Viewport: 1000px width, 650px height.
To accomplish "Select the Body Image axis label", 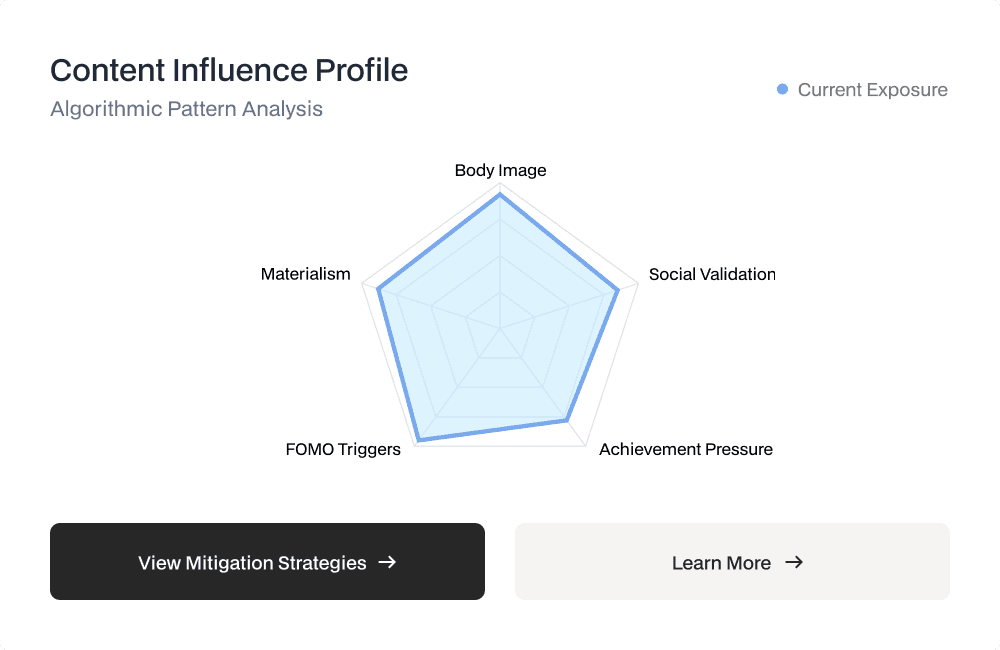I will click(500, 170).
